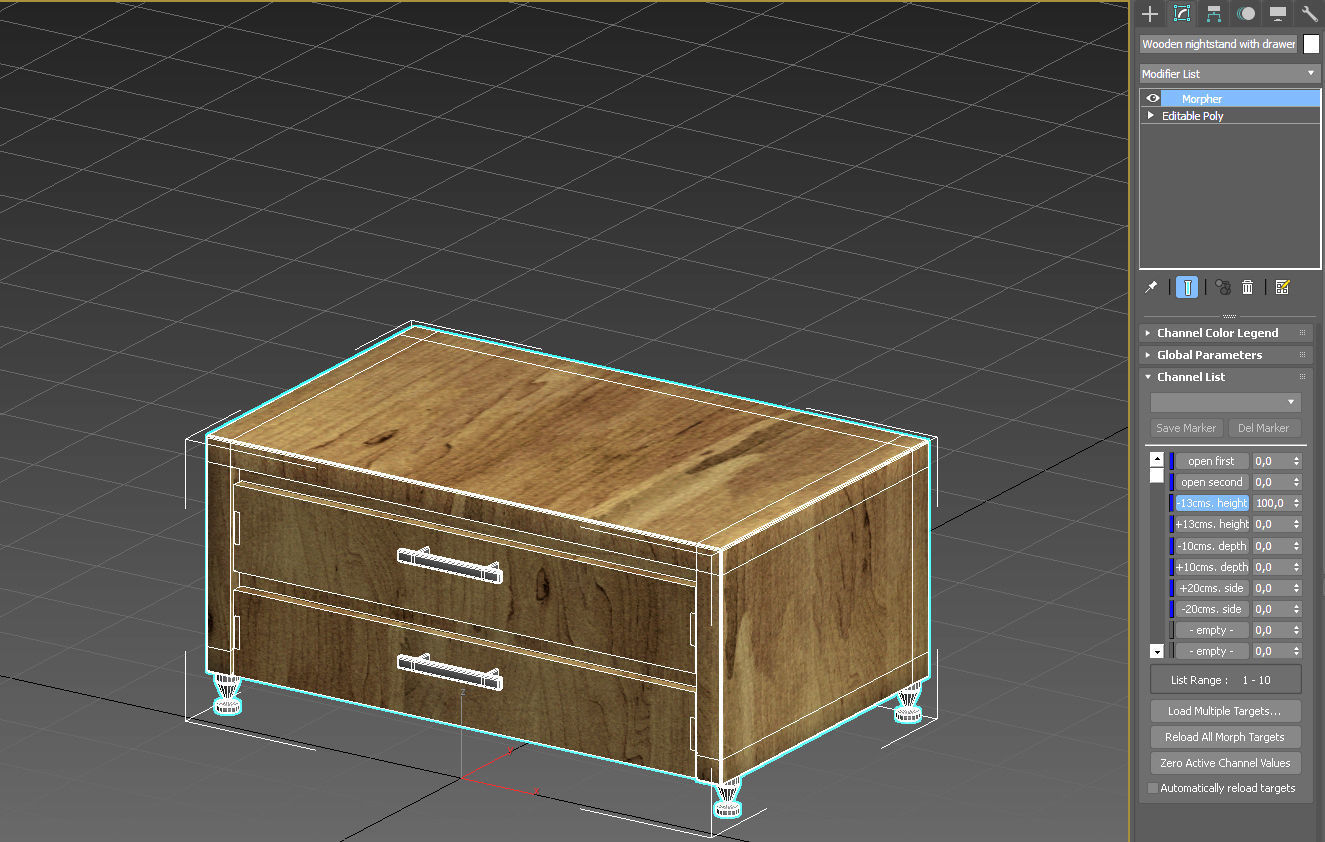Open the Utilities wrench panel tab
The height and width of the screenshot is (842, 1325).
click(x=1309, y=14)
